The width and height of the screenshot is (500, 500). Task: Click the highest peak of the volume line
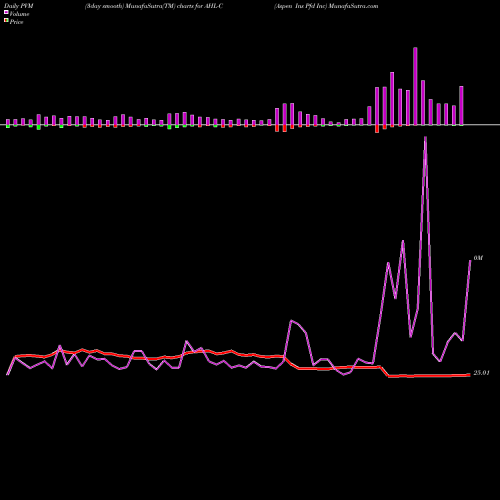425,137
